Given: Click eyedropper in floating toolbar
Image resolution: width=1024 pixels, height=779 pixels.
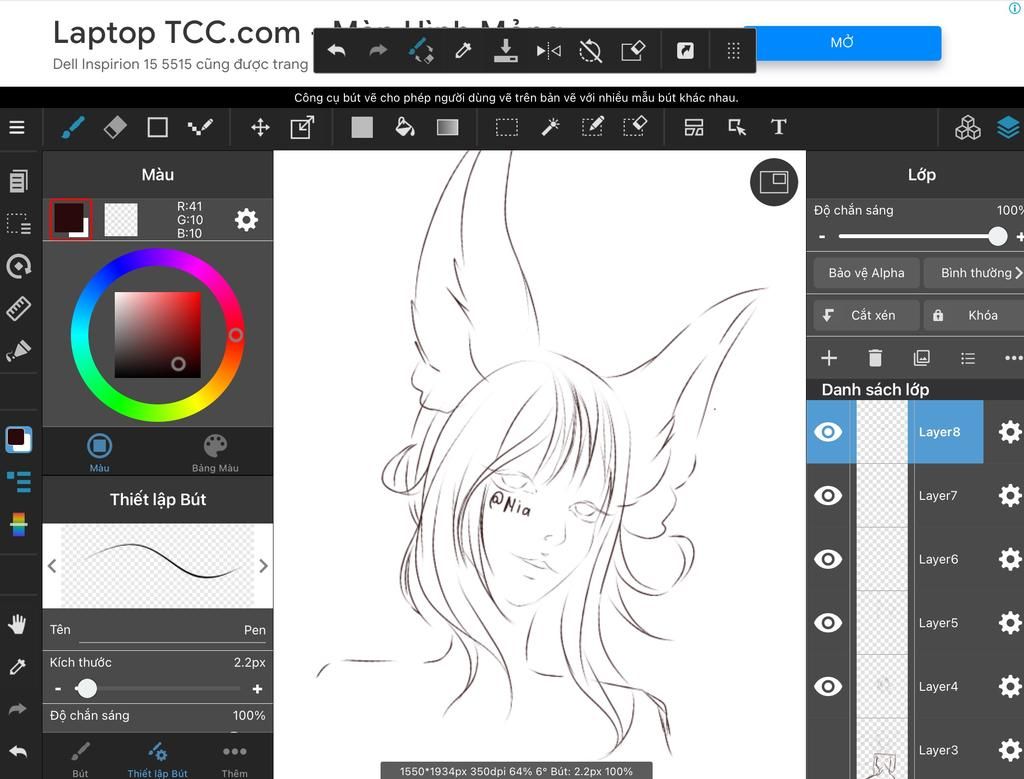Looking at the screenshot, I should point(463,50).
